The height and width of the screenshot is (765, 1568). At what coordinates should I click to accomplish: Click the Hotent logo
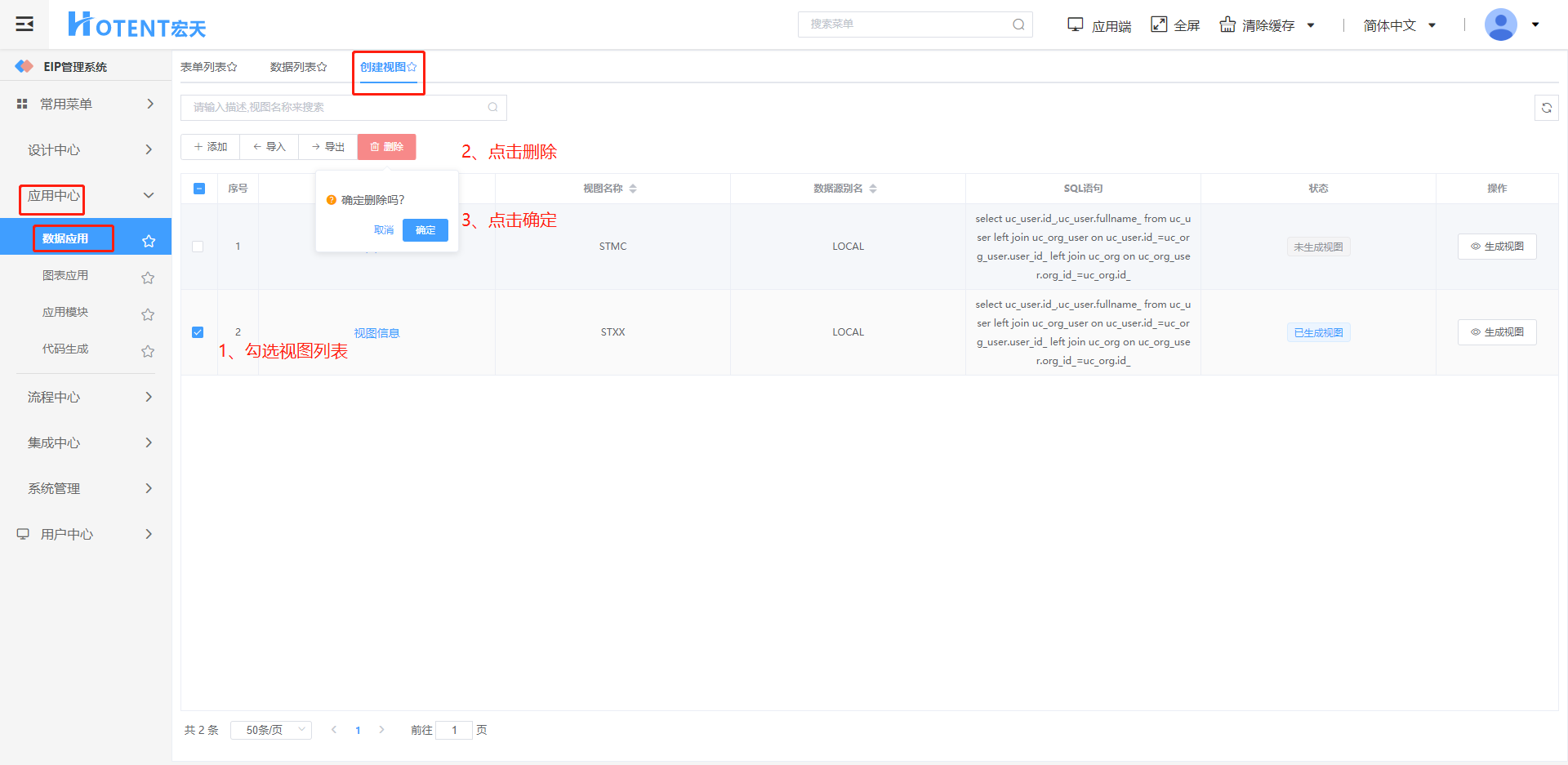tap(136, 24)
